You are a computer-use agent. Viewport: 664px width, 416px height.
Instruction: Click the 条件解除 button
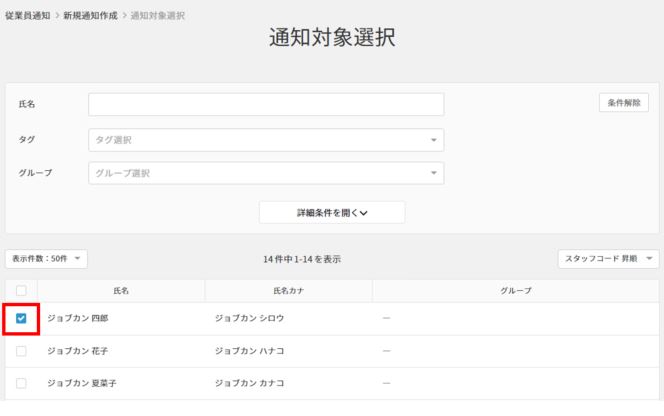pos(624,102)
